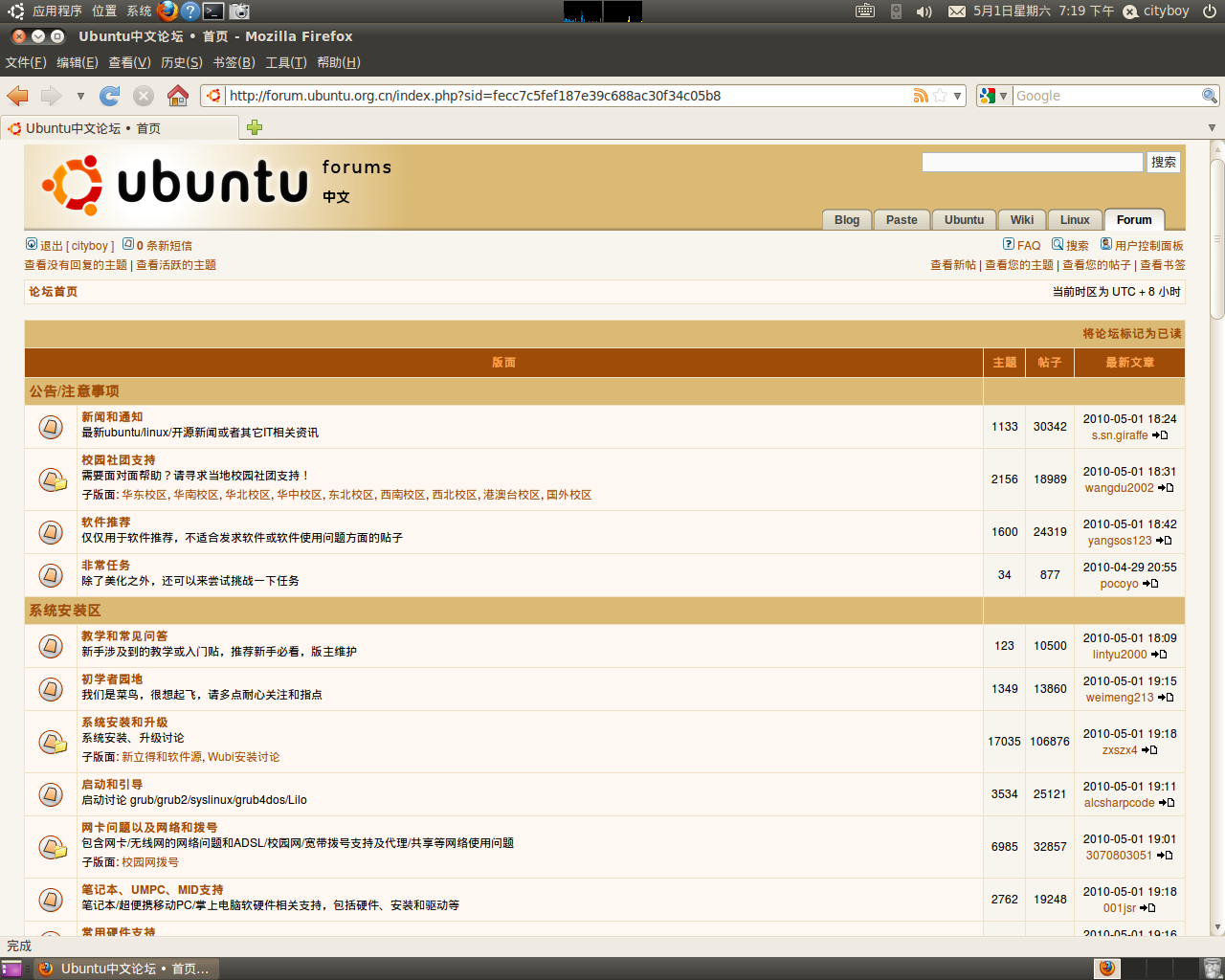This screenshot has width=1225, height=980.
Task: Switch to the Blog site tab
Action: [x=847, y=220]
